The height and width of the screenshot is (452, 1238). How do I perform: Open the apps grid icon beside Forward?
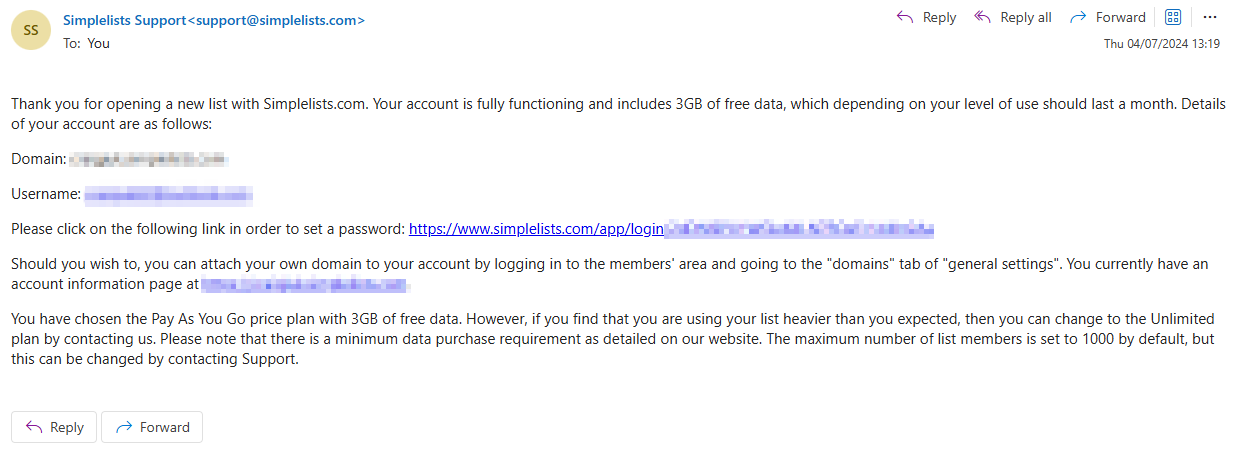pos(1174,17)
